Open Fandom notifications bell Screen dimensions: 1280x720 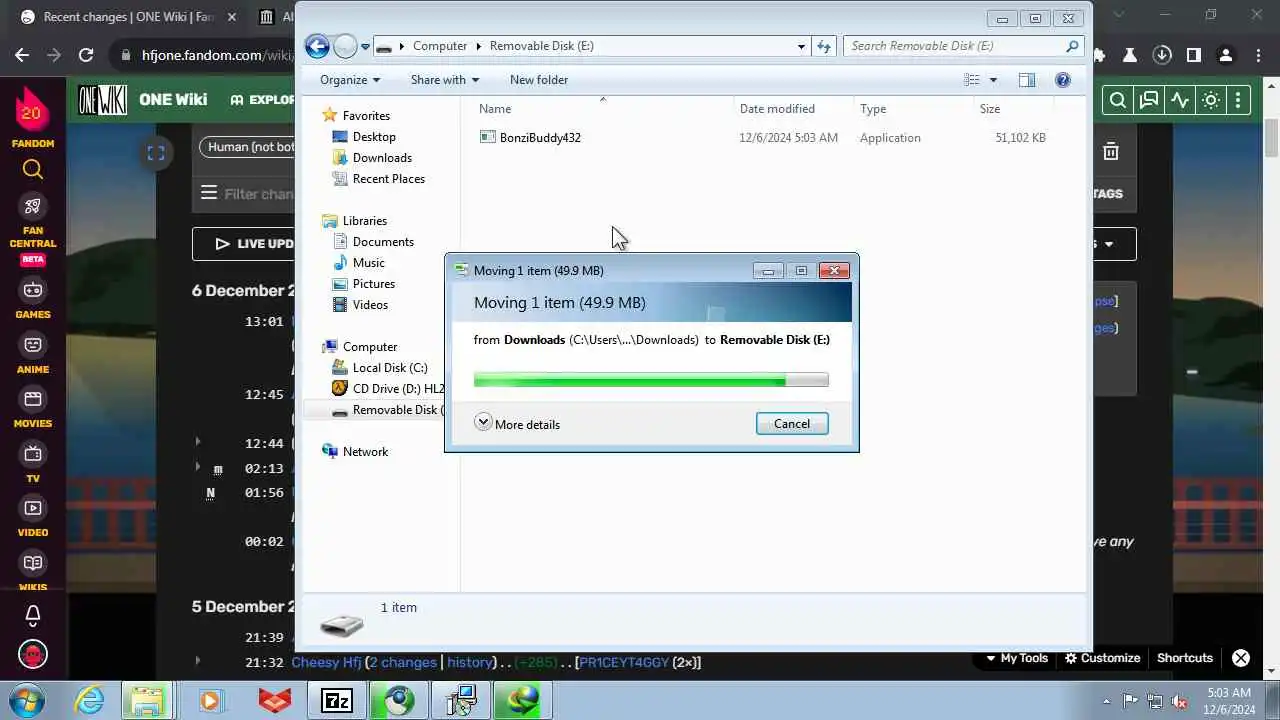[x=33, y=615]
